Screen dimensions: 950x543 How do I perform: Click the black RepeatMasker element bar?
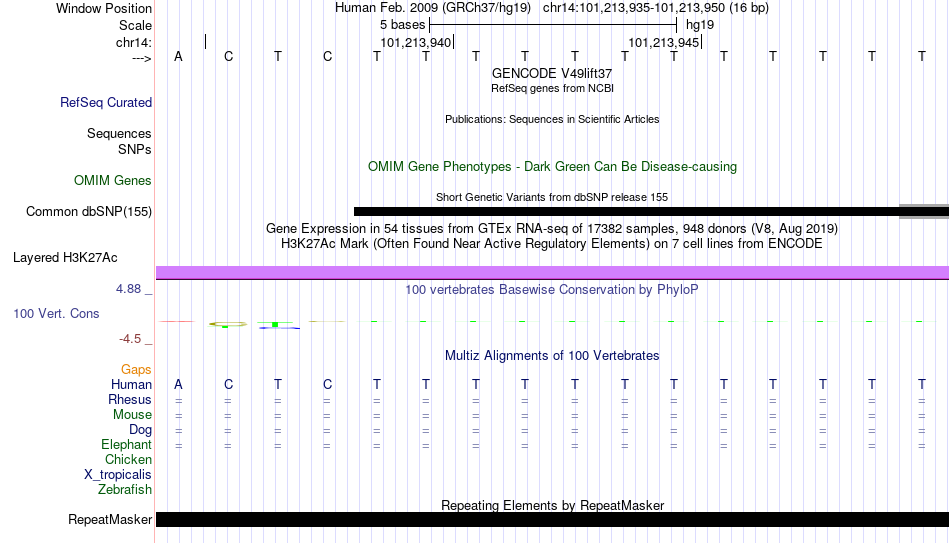(552, 519)
